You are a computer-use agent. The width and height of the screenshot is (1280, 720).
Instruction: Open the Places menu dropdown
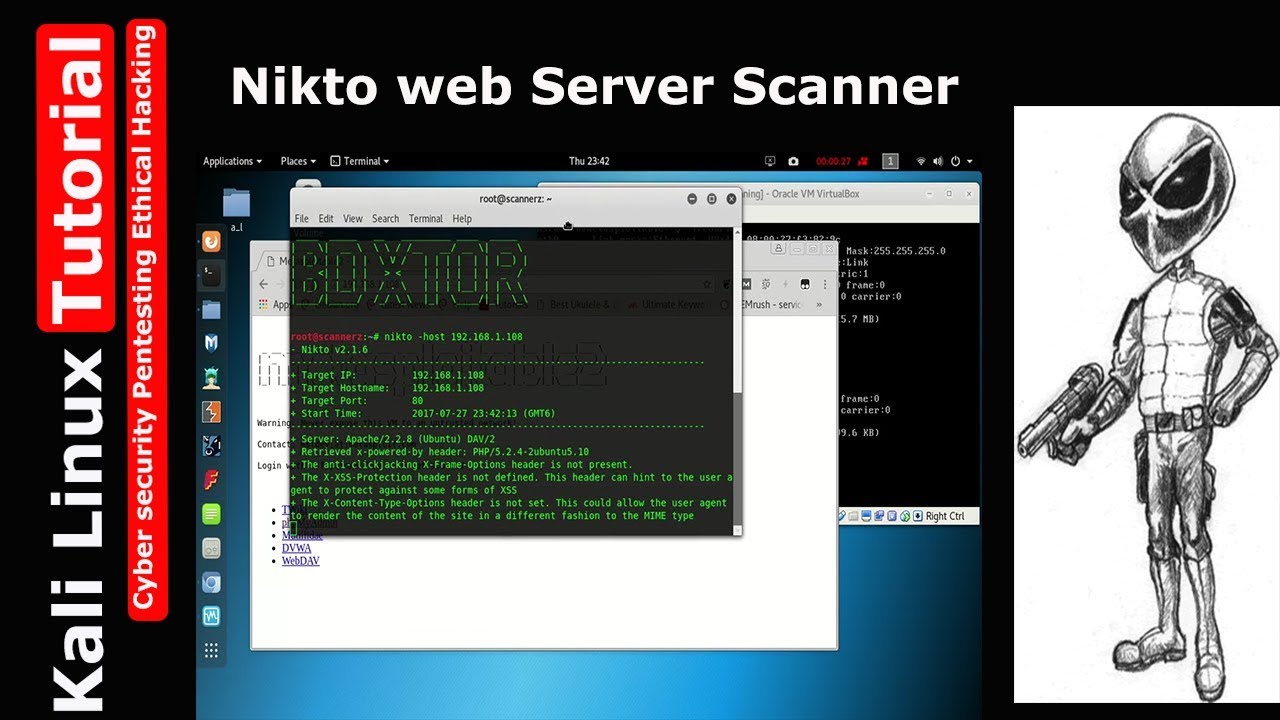[298, 161]
